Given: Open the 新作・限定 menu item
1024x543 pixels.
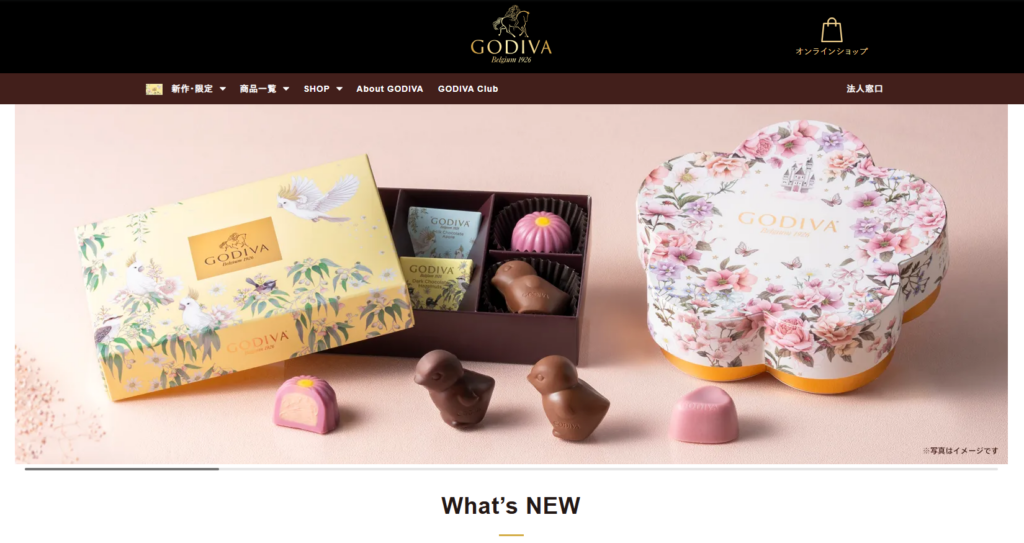Looking at the screenshot, I should [x=192, y=89].
